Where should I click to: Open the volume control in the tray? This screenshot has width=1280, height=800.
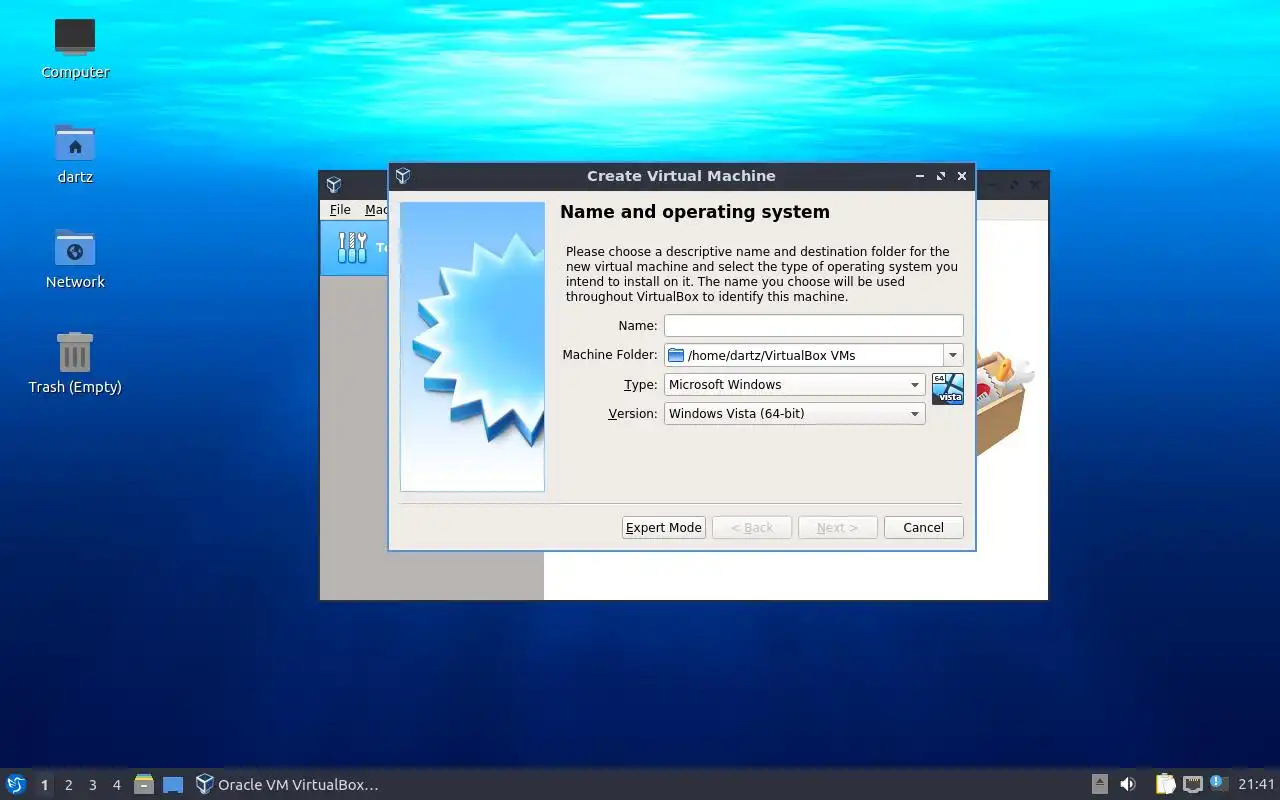point(1128,784)
